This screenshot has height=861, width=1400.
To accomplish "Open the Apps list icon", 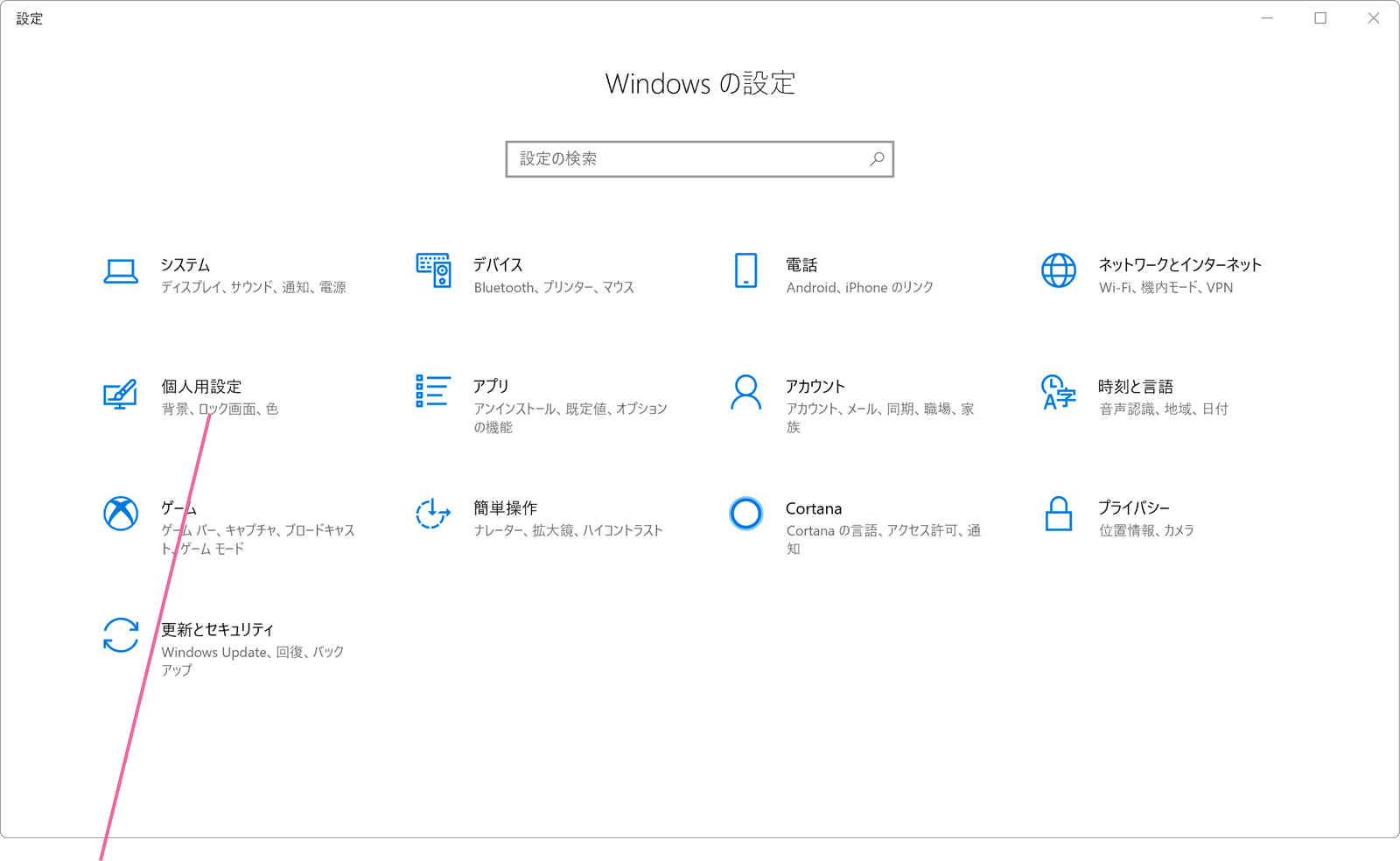I will (433, 391).
